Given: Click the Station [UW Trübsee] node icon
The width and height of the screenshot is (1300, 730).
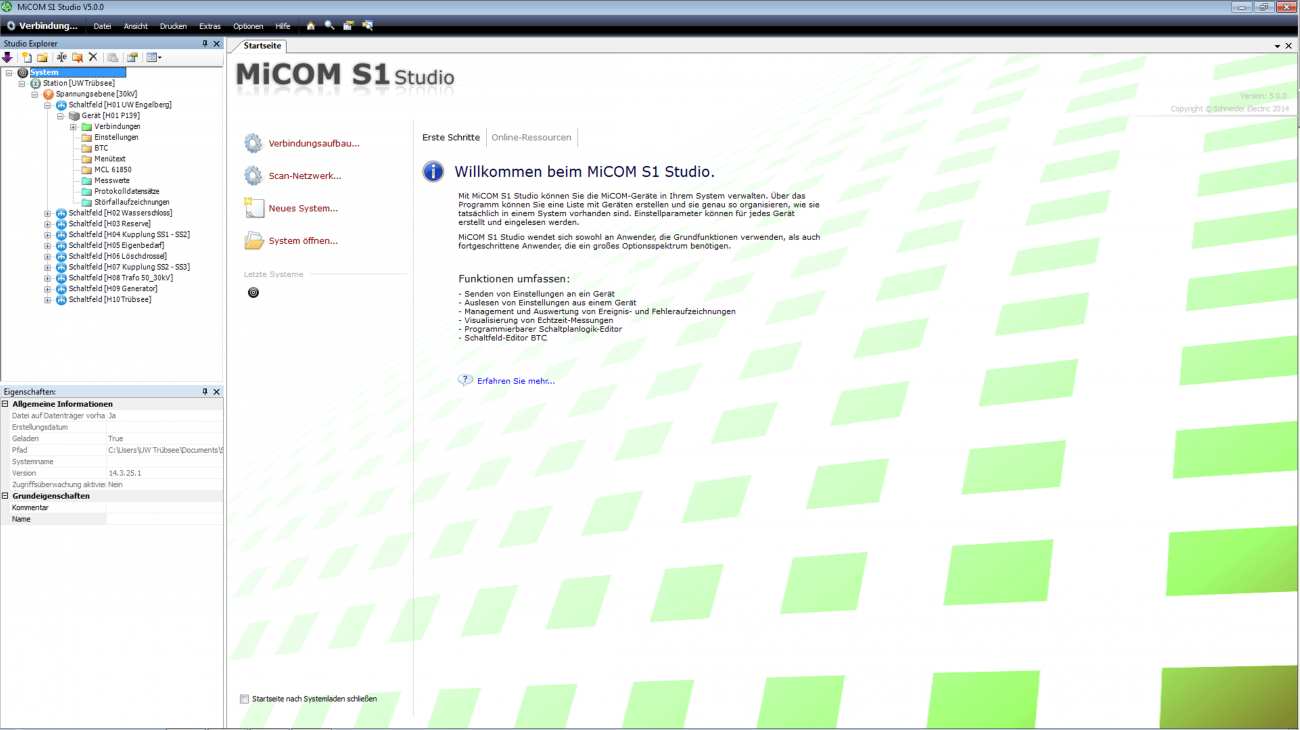Looking at the screenshot, I should 35,83.
